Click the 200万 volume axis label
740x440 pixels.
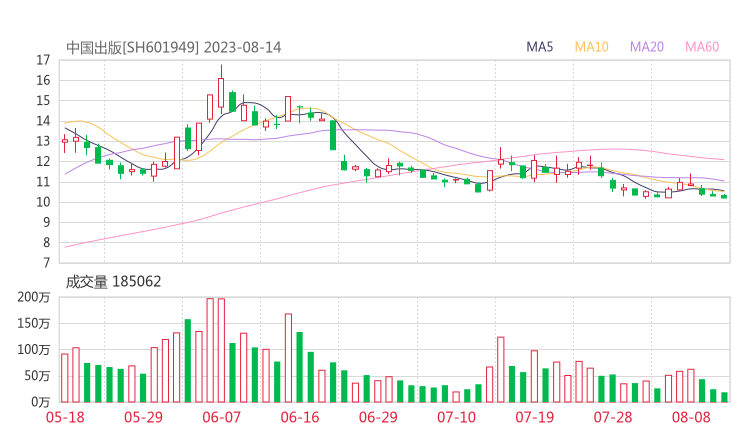pos(34,297)
